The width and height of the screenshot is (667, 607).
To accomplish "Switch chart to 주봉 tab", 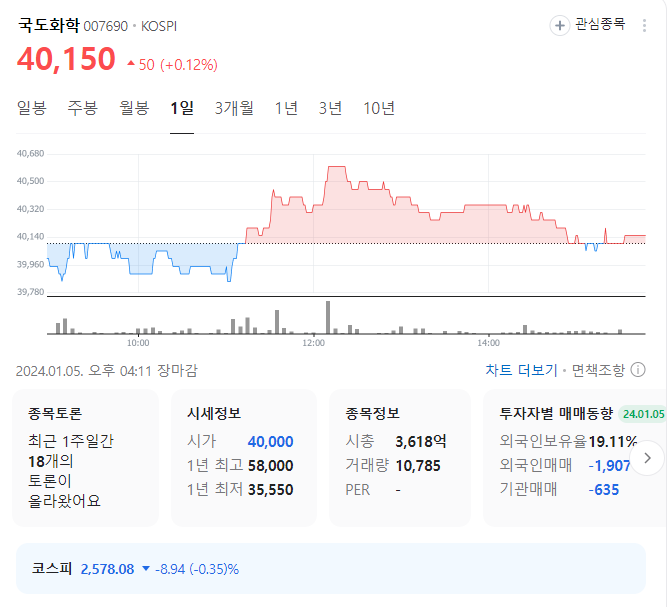I will click(x=83, y=108).
